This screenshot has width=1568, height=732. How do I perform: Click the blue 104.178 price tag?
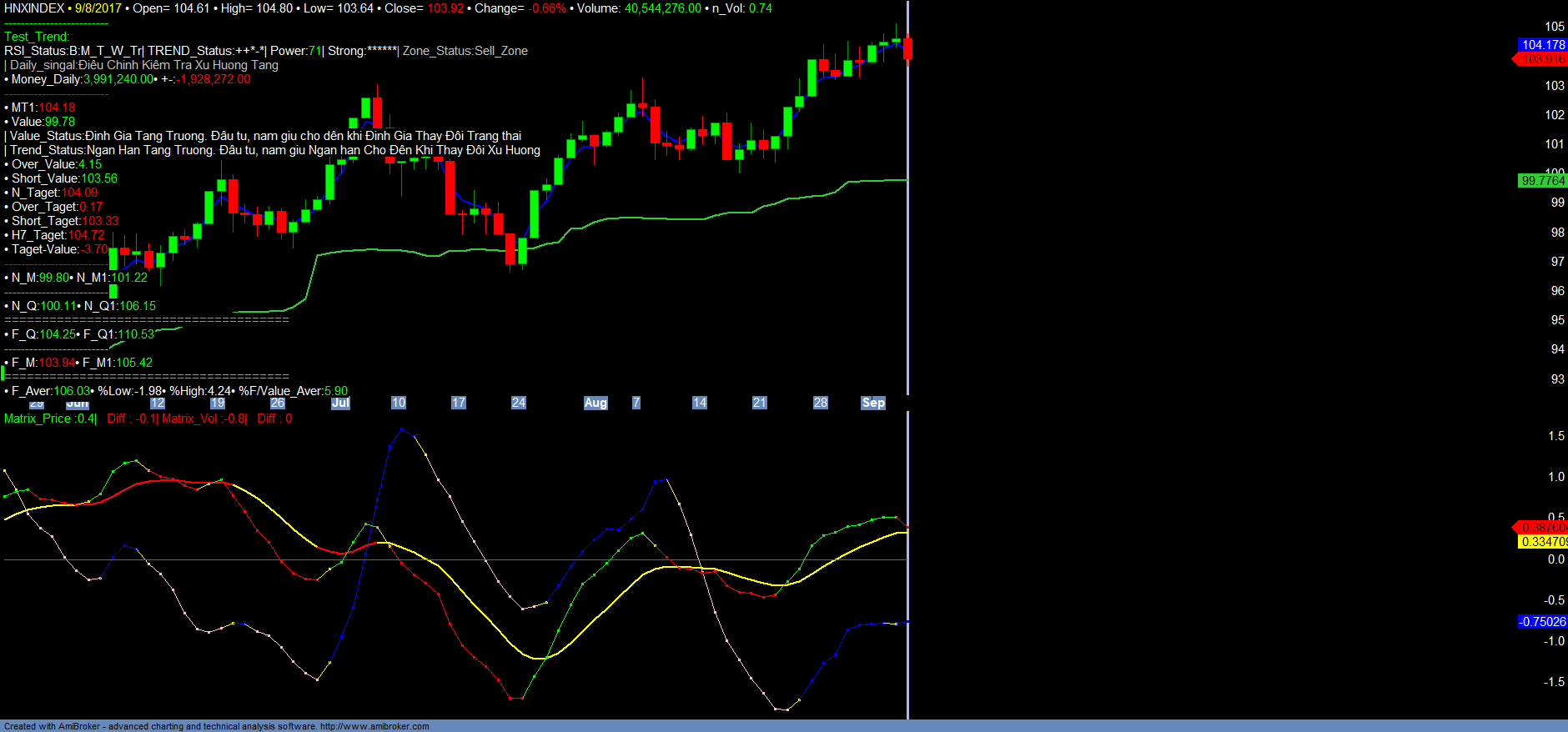click(1542, 45)
